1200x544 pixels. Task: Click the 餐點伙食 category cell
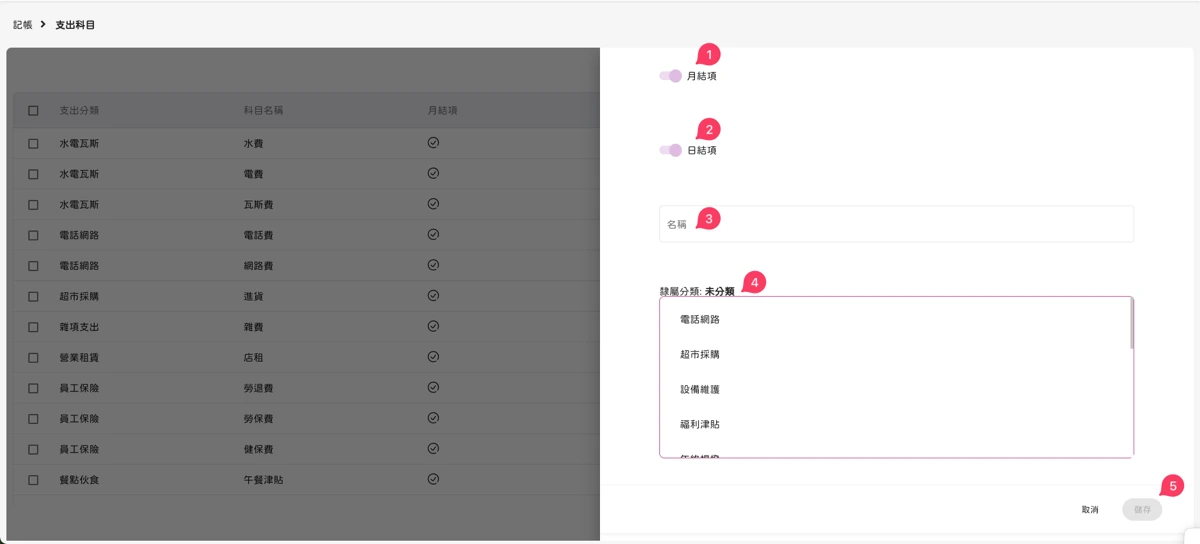79,480
